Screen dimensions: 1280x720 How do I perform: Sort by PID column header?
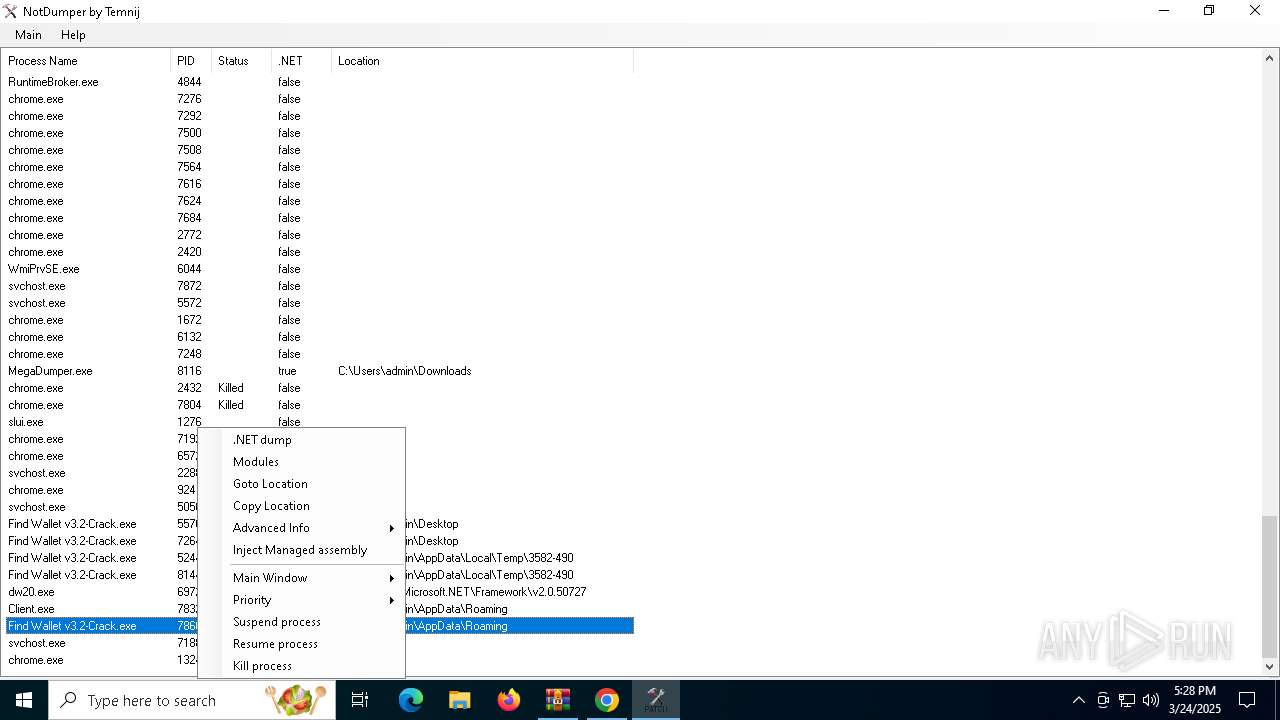pos(191,61)
